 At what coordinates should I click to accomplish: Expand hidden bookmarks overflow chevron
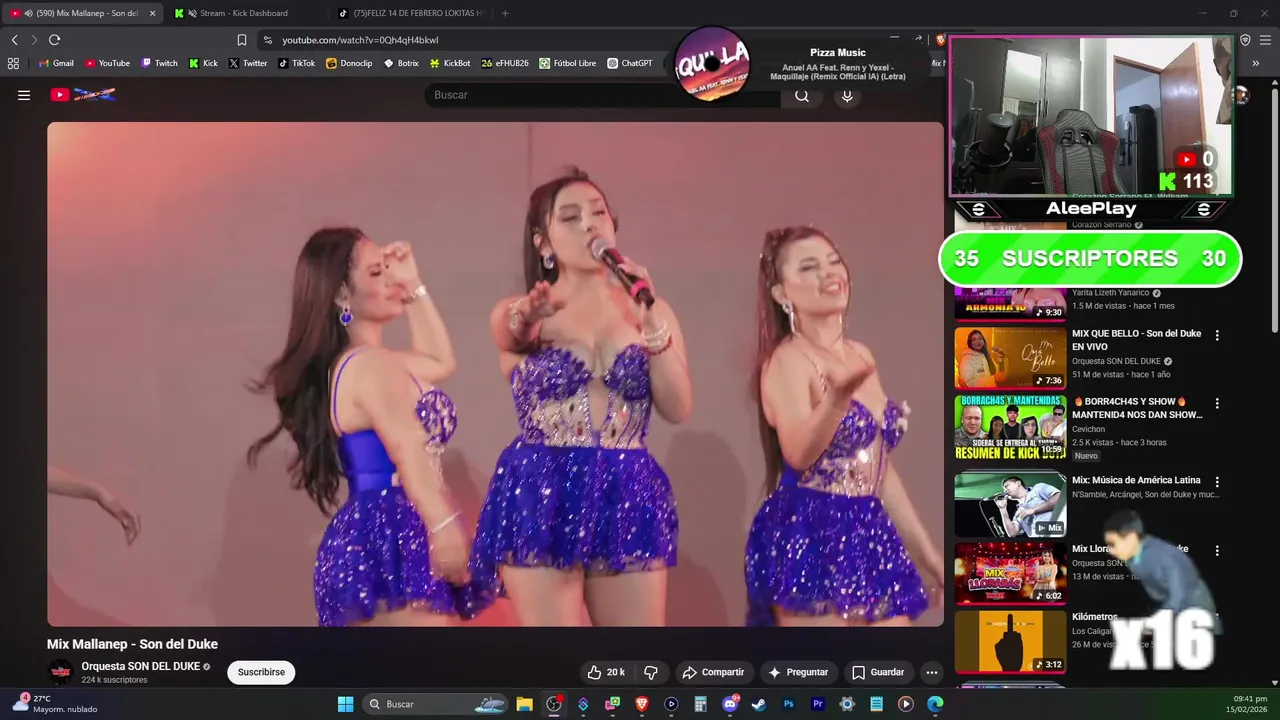(x=1255, y=63)
